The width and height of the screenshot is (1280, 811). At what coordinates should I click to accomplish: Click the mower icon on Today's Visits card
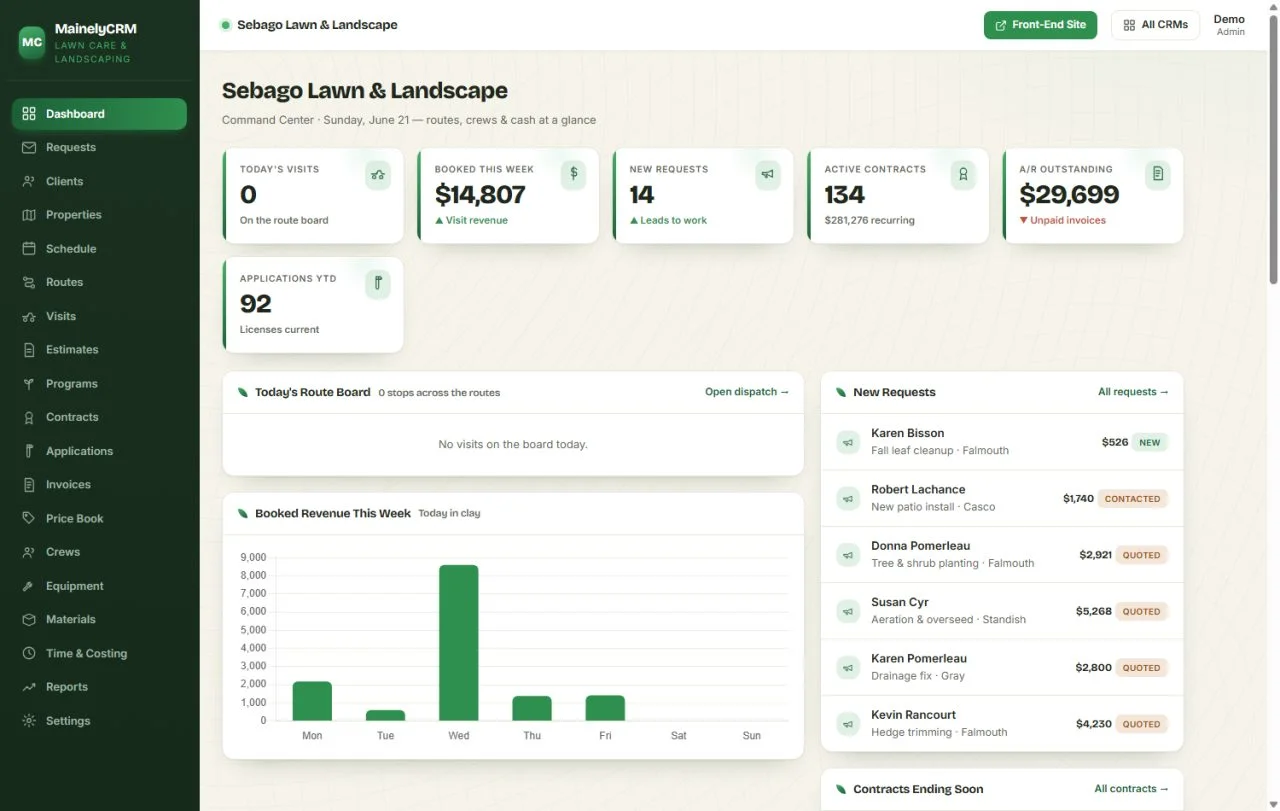(x=378, y=175)
